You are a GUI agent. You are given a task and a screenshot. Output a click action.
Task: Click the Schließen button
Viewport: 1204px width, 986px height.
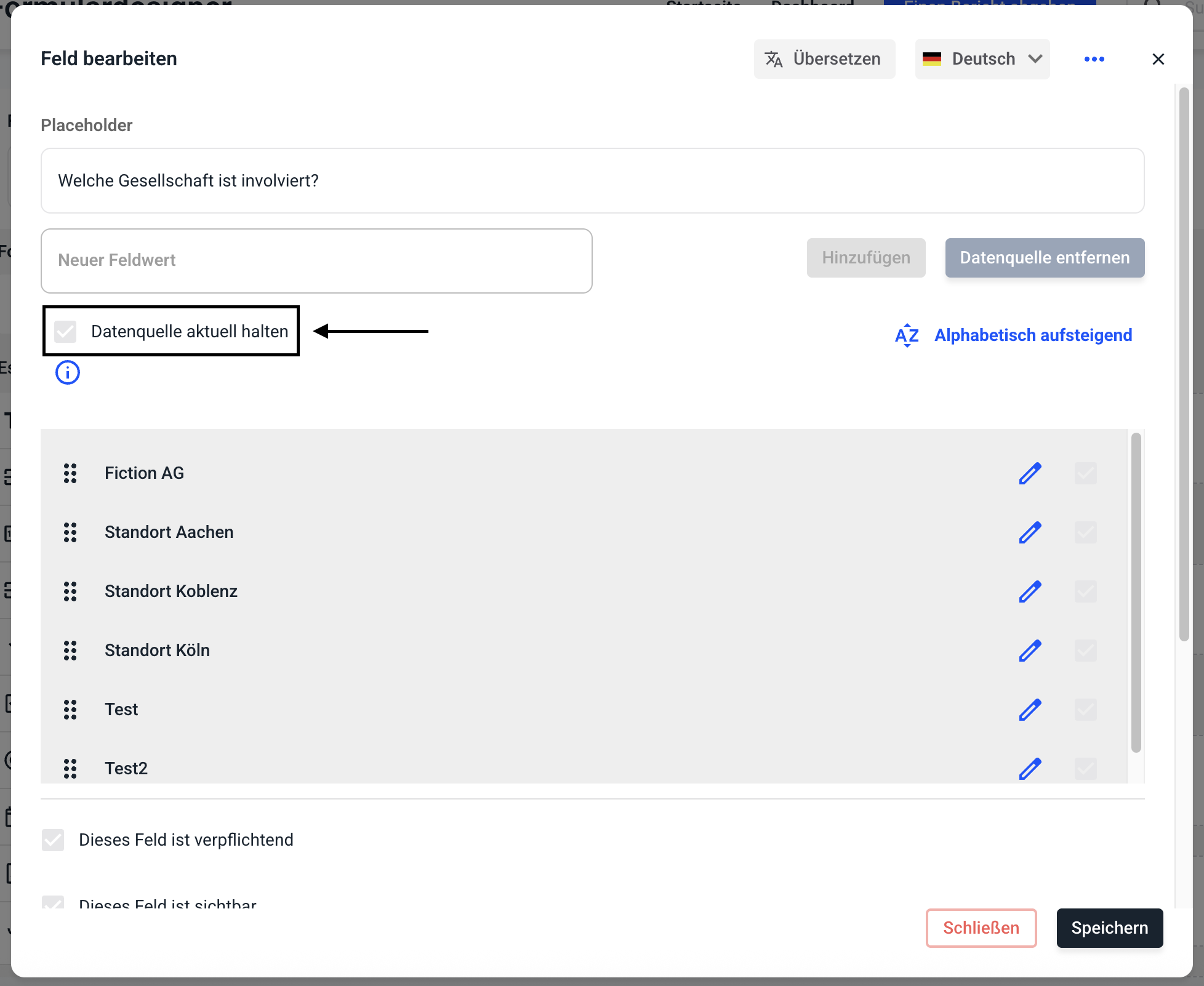pyautogui.click(x=981, y=928)
